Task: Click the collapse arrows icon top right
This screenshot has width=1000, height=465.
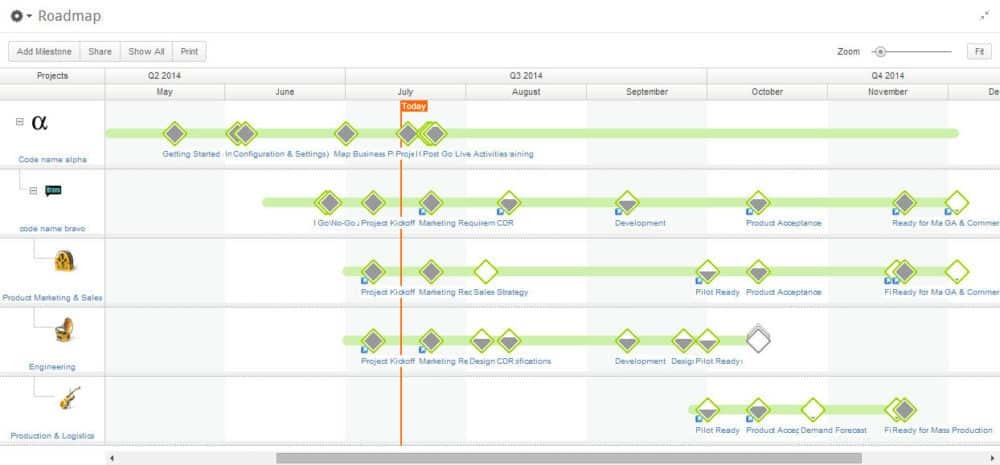Action: pos(985,16)
